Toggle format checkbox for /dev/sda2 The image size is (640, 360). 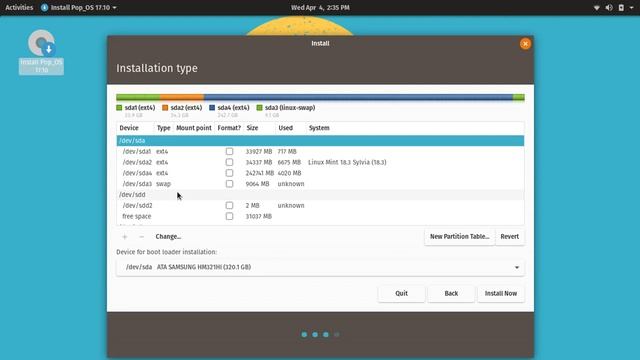tap(229, 162)
